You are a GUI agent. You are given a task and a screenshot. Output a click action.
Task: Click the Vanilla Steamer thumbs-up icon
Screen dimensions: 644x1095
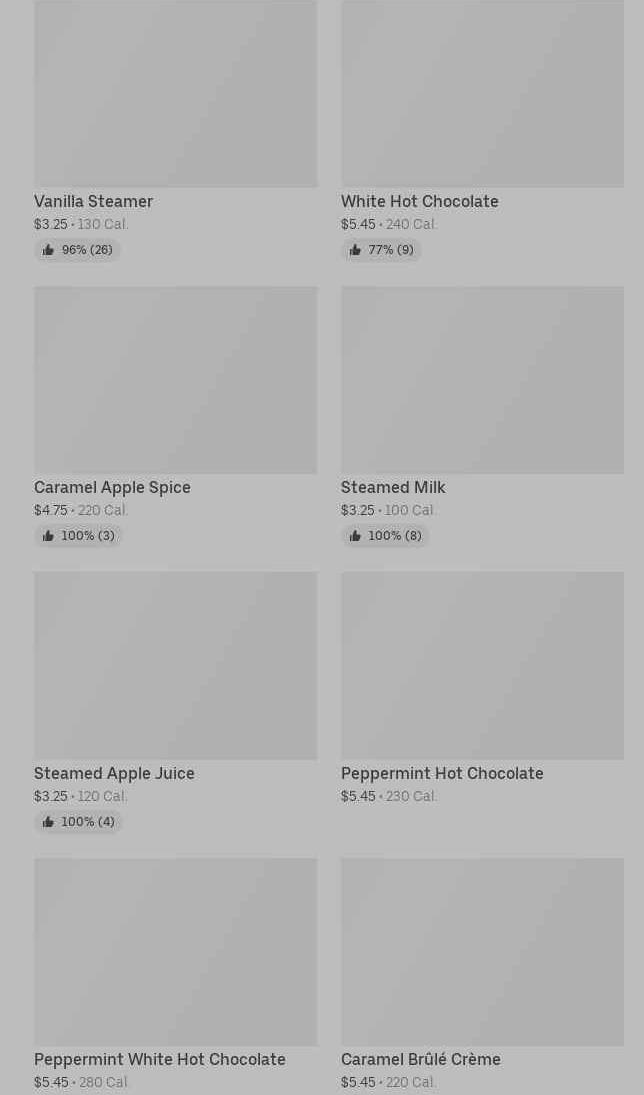[48, 250]
